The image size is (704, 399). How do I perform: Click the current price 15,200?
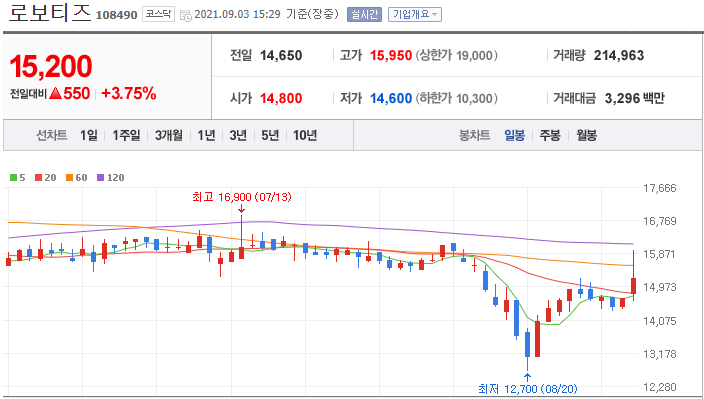coord(51,66)
